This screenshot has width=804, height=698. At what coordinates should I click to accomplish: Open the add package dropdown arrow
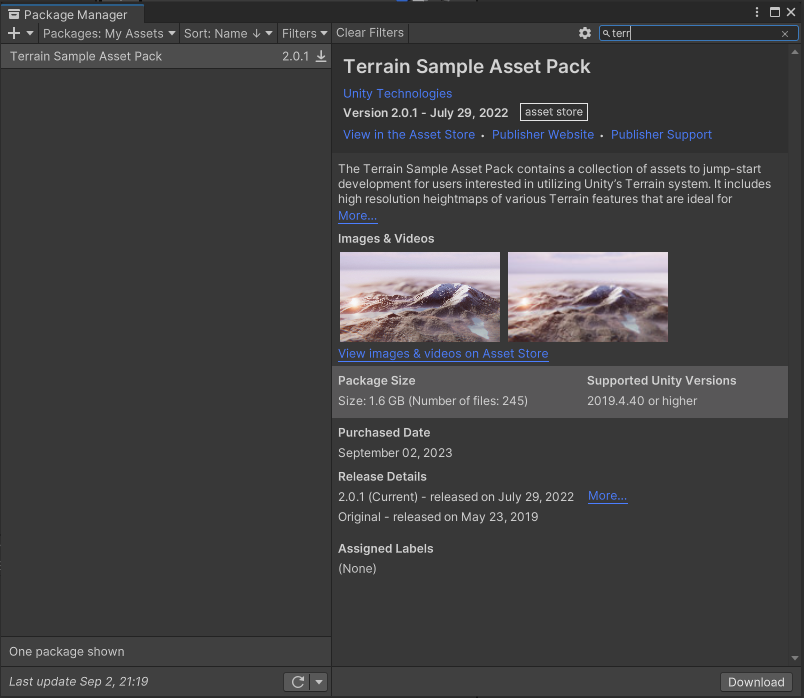click(30, 33)
